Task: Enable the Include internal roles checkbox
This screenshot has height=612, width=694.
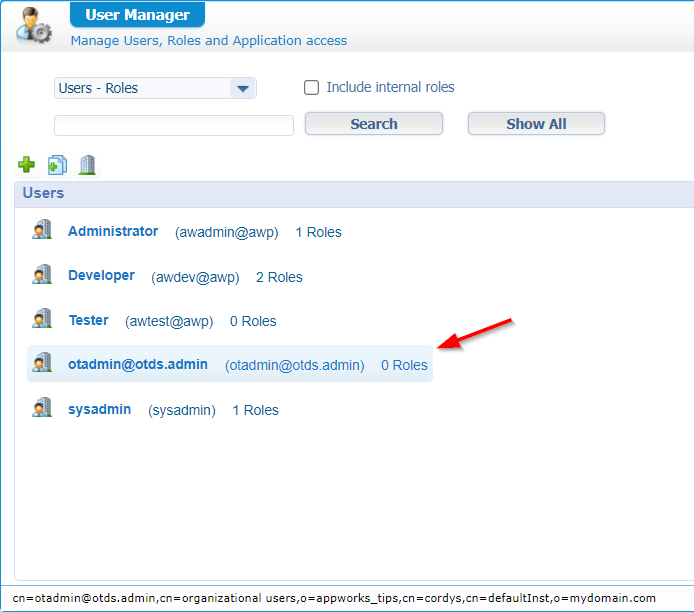Action: [x=312, y=88]
